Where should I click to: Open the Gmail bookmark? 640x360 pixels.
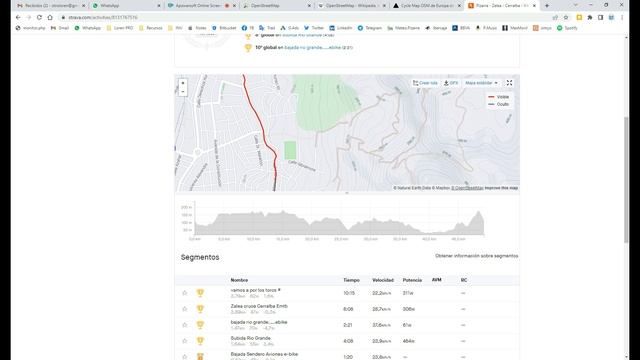(x=60, y=28)
